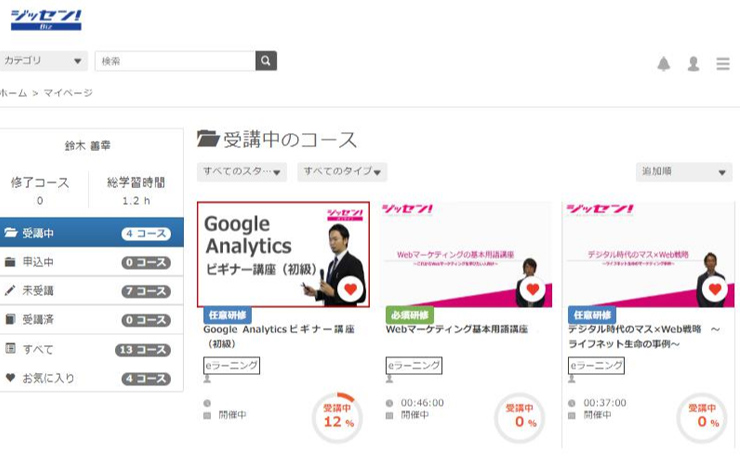Click the 任意研修 tag on デジタル時代 course
The width and height of the screenshot is (740, 456).
click(592, 315)
